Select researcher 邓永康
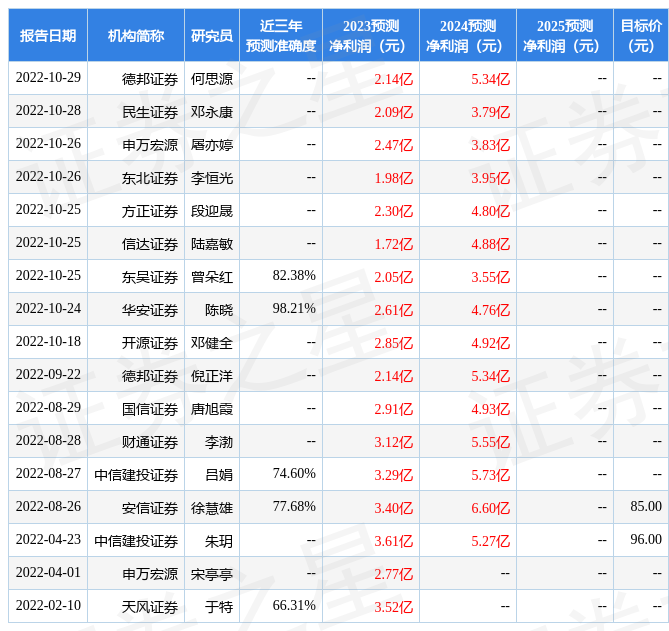This screenshot has height=631, width=669. (212, 112)
